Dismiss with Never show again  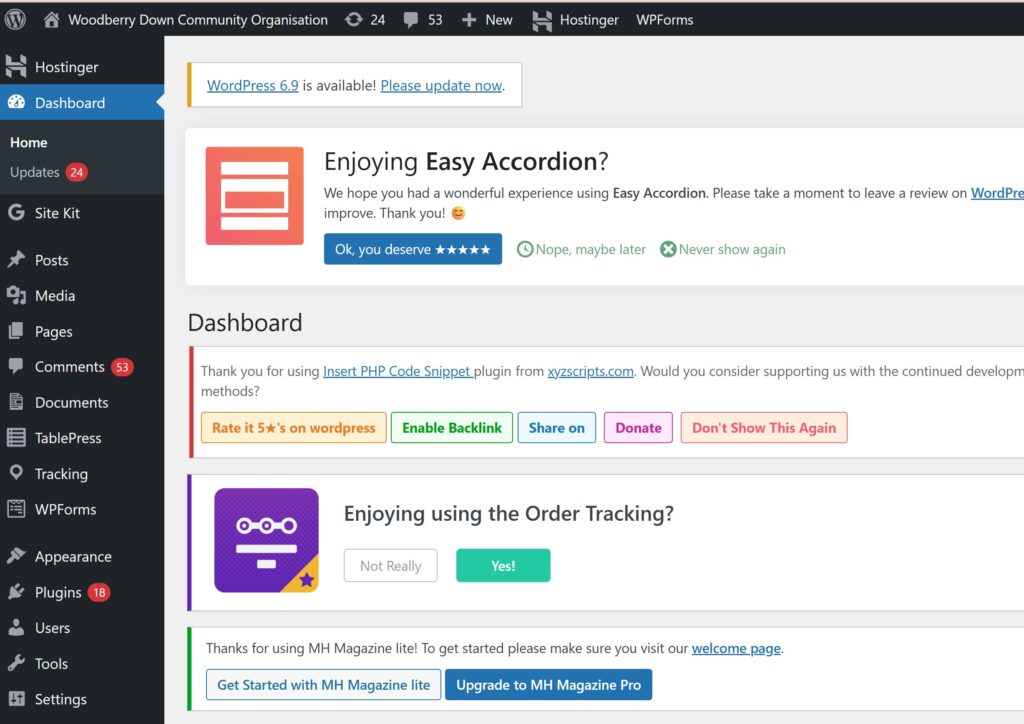723,249
